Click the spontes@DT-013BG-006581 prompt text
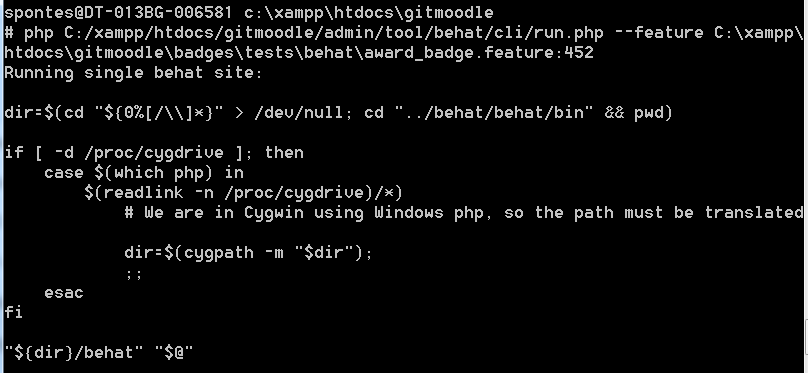This screenshot has height=373, width=808. [118, 12]
